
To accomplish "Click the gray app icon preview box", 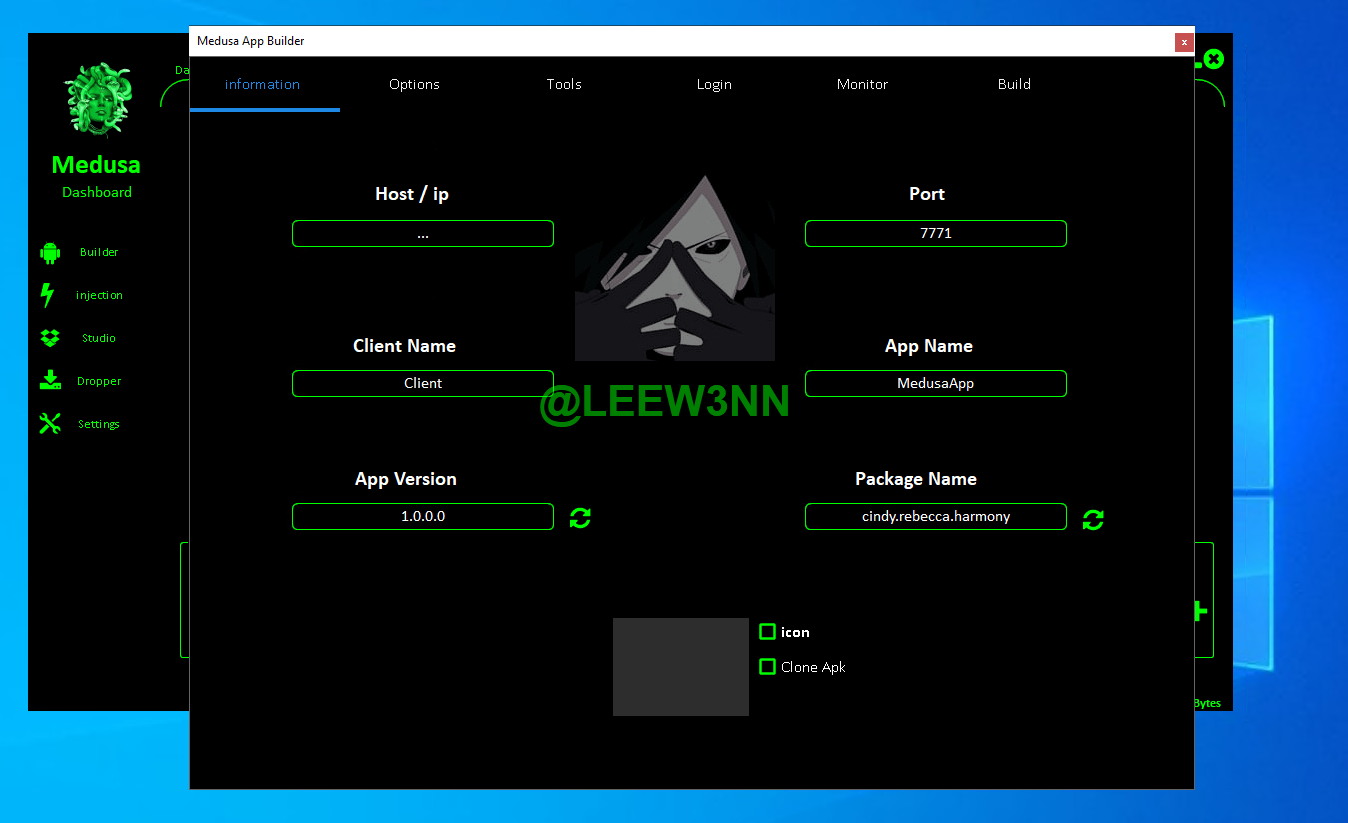I will click(680, 667).
